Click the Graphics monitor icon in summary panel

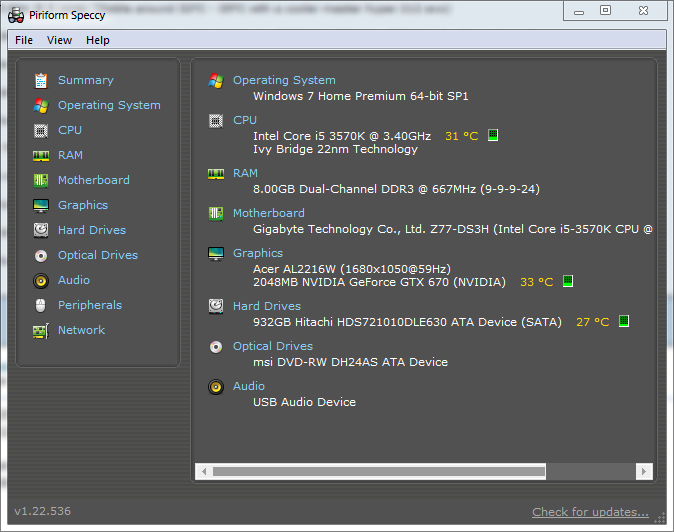(216, 254)
